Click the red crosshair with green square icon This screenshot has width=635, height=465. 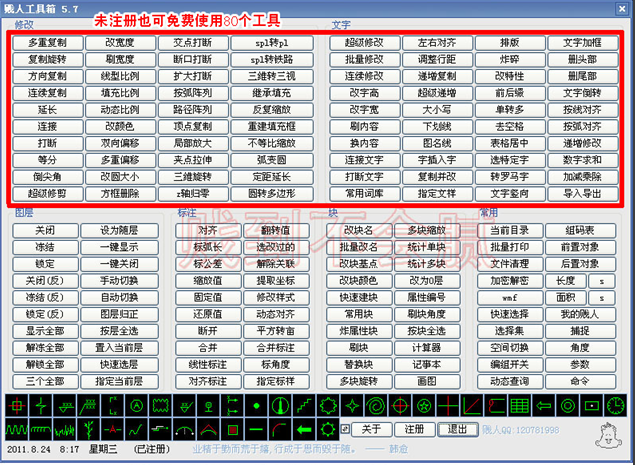(17, 405)
